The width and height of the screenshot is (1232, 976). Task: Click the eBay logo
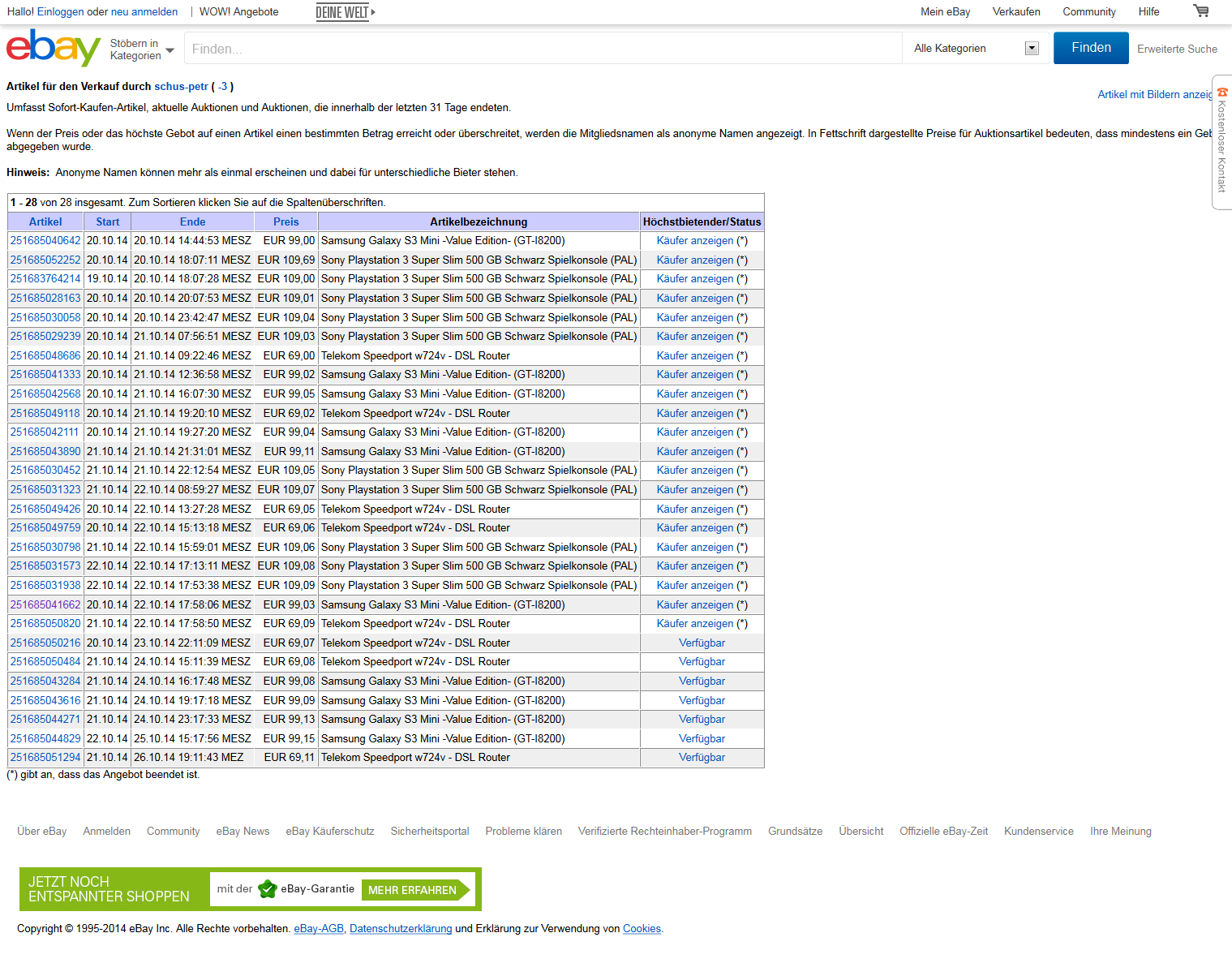pyautogui.click(x=54, y=48)
